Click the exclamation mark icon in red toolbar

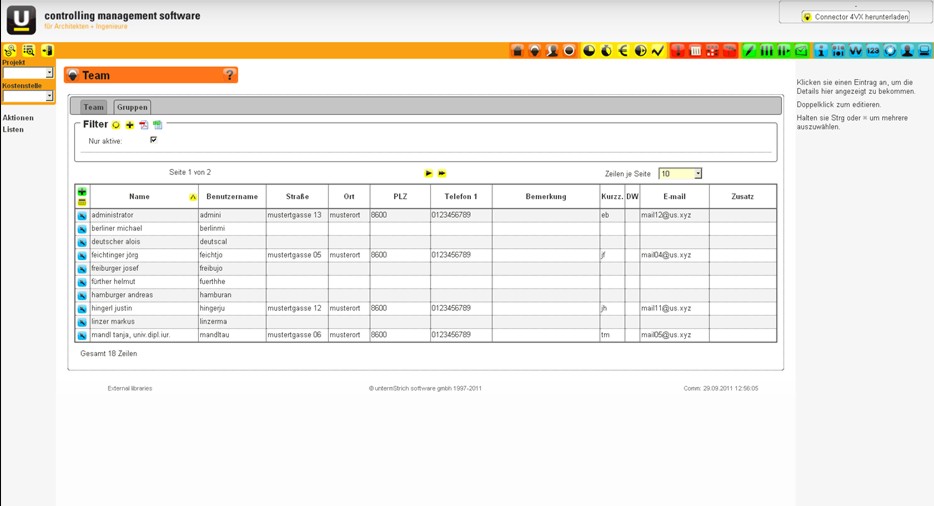678,51
